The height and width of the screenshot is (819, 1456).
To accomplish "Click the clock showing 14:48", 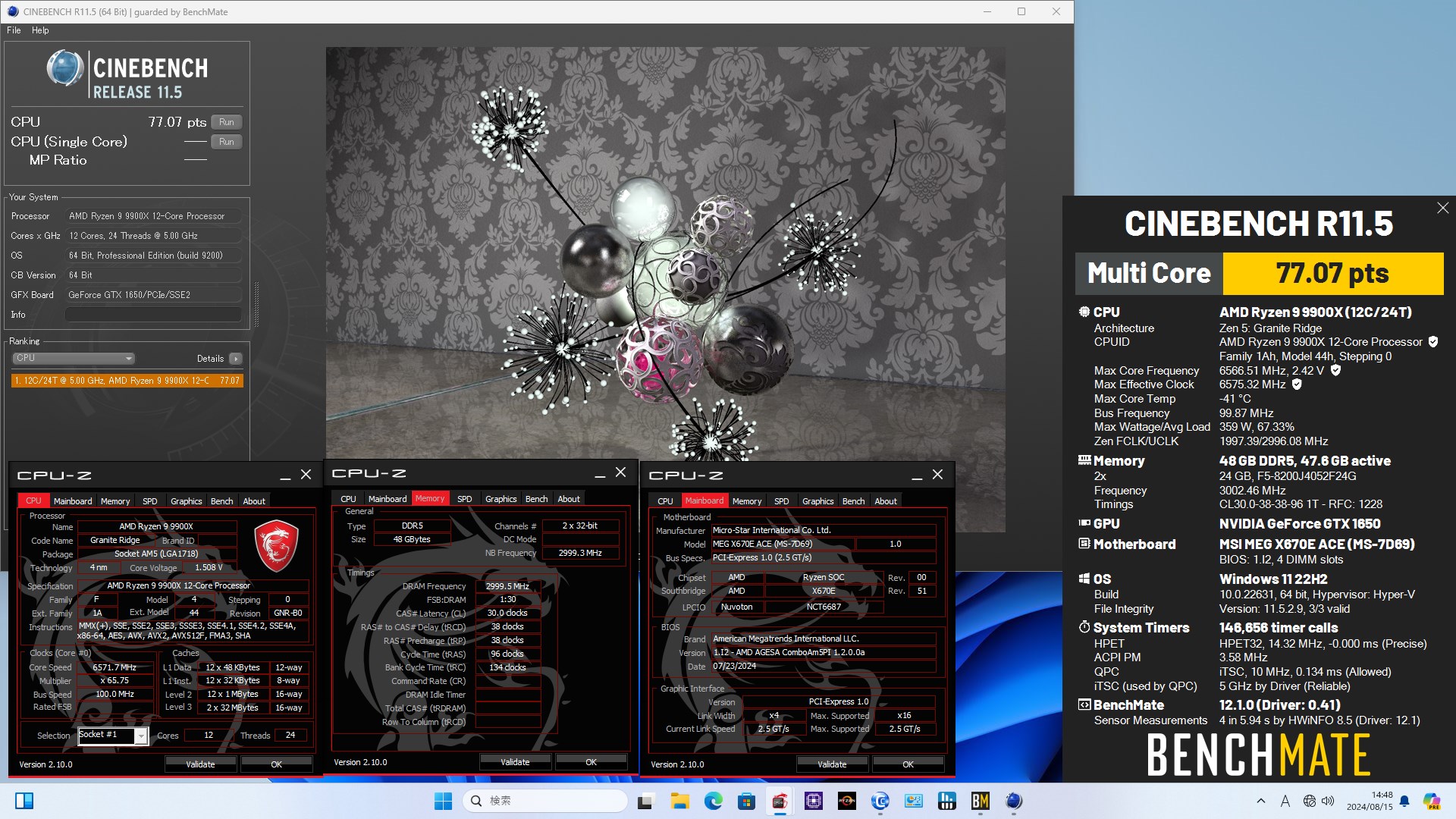I will coord(1382,795).
